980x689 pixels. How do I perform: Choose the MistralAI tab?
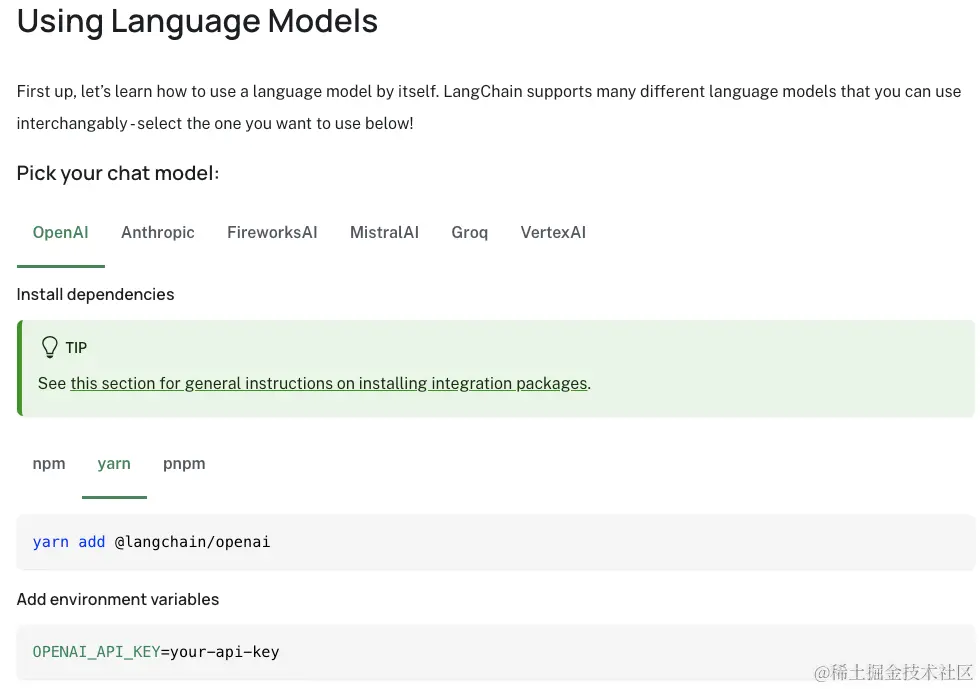(384, 233)
